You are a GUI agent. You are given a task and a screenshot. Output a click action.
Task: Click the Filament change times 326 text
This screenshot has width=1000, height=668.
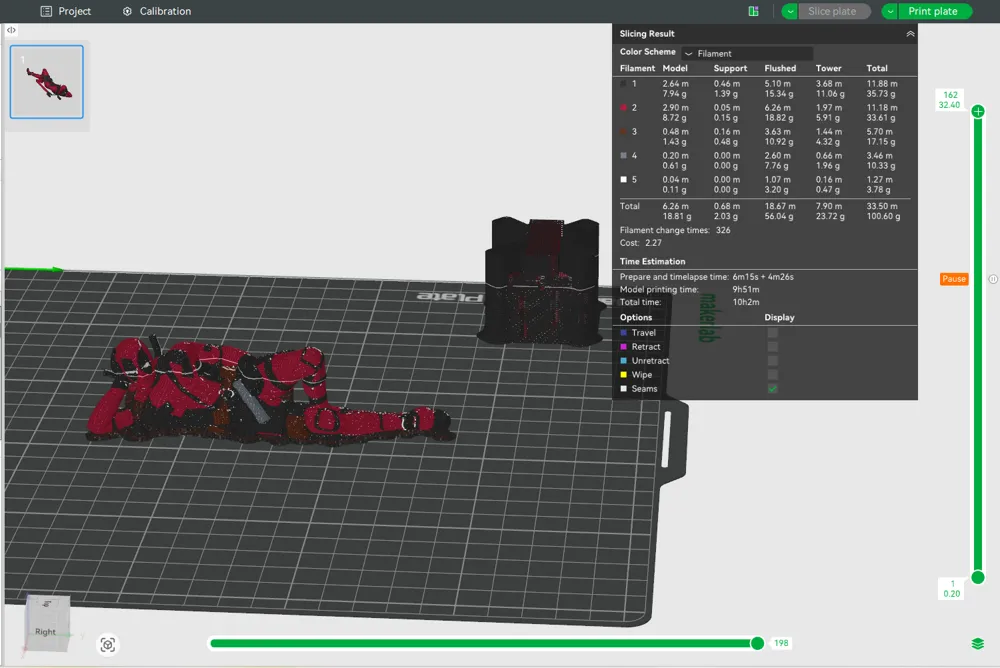pyautogui.click(x=675, y=230)
